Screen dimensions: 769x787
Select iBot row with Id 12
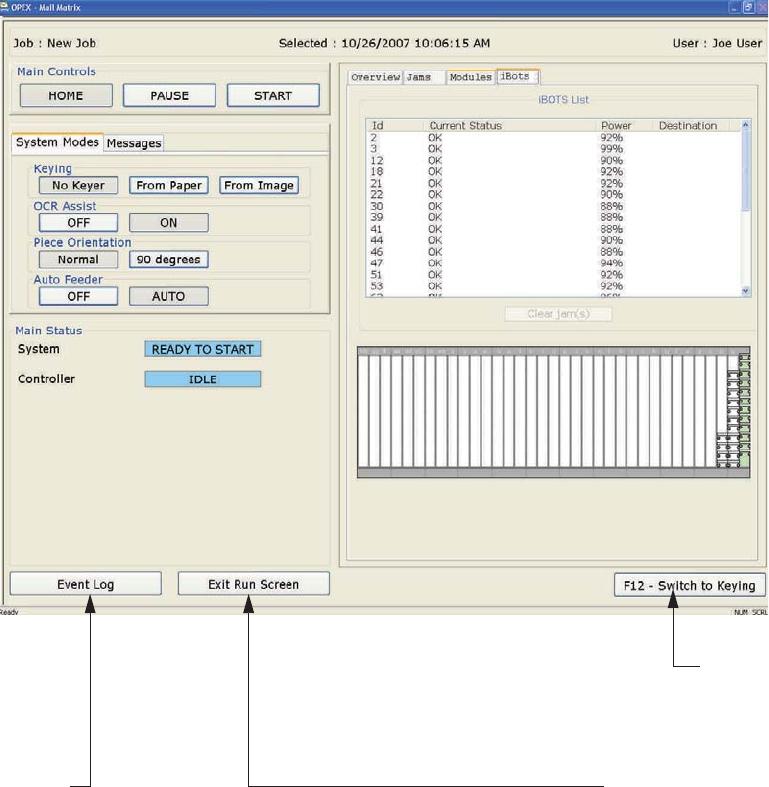[554, 161]
